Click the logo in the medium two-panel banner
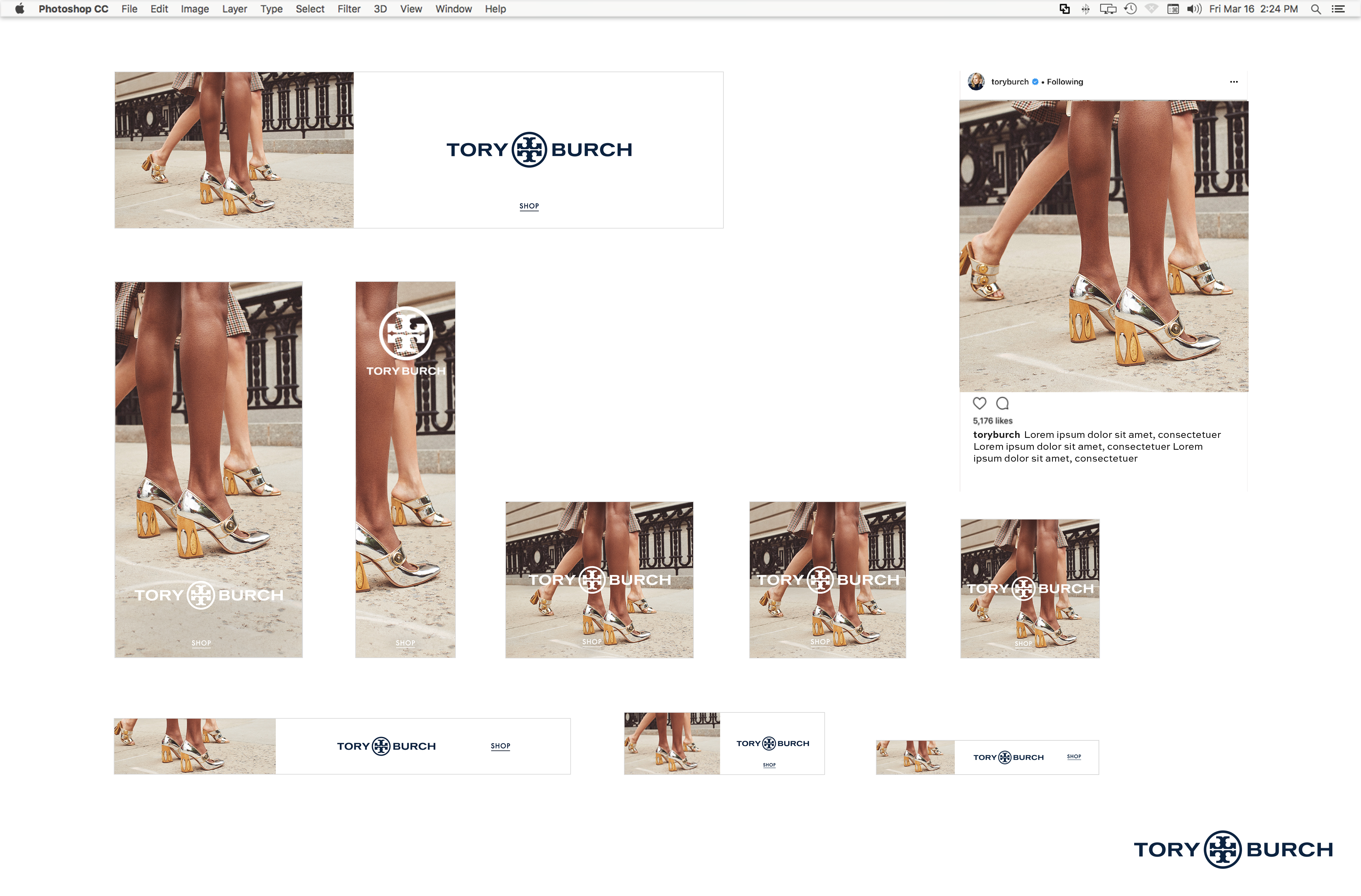1361x896 pixels. tap(773, 743)
